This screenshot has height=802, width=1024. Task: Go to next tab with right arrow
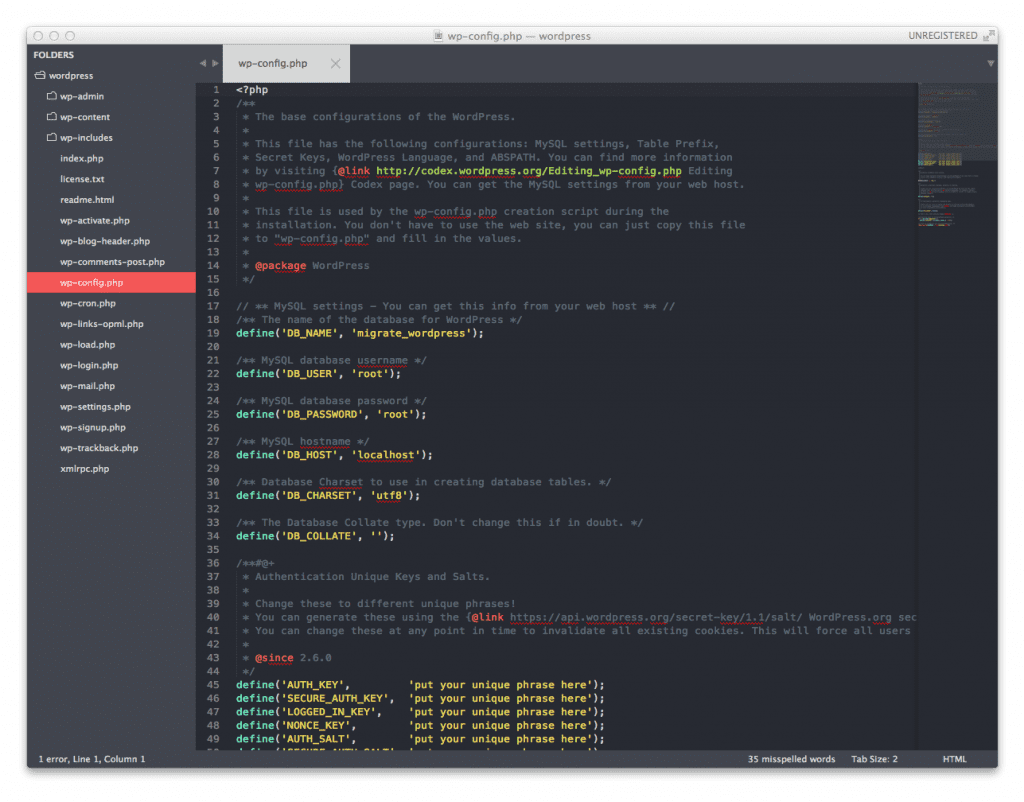pyautogui.click(x=215, y=63)
